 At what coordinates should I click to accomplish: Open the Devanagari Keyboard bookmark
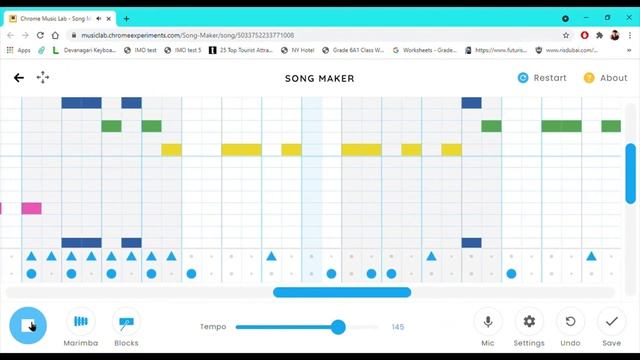[84, 50]
